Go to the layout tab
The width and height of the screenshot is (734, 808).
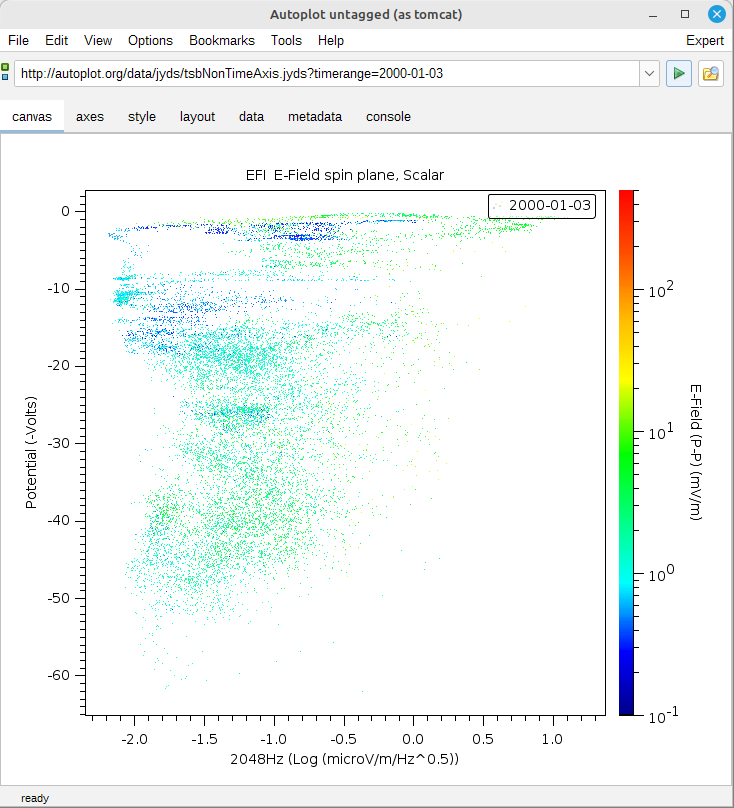coord(197,116)
